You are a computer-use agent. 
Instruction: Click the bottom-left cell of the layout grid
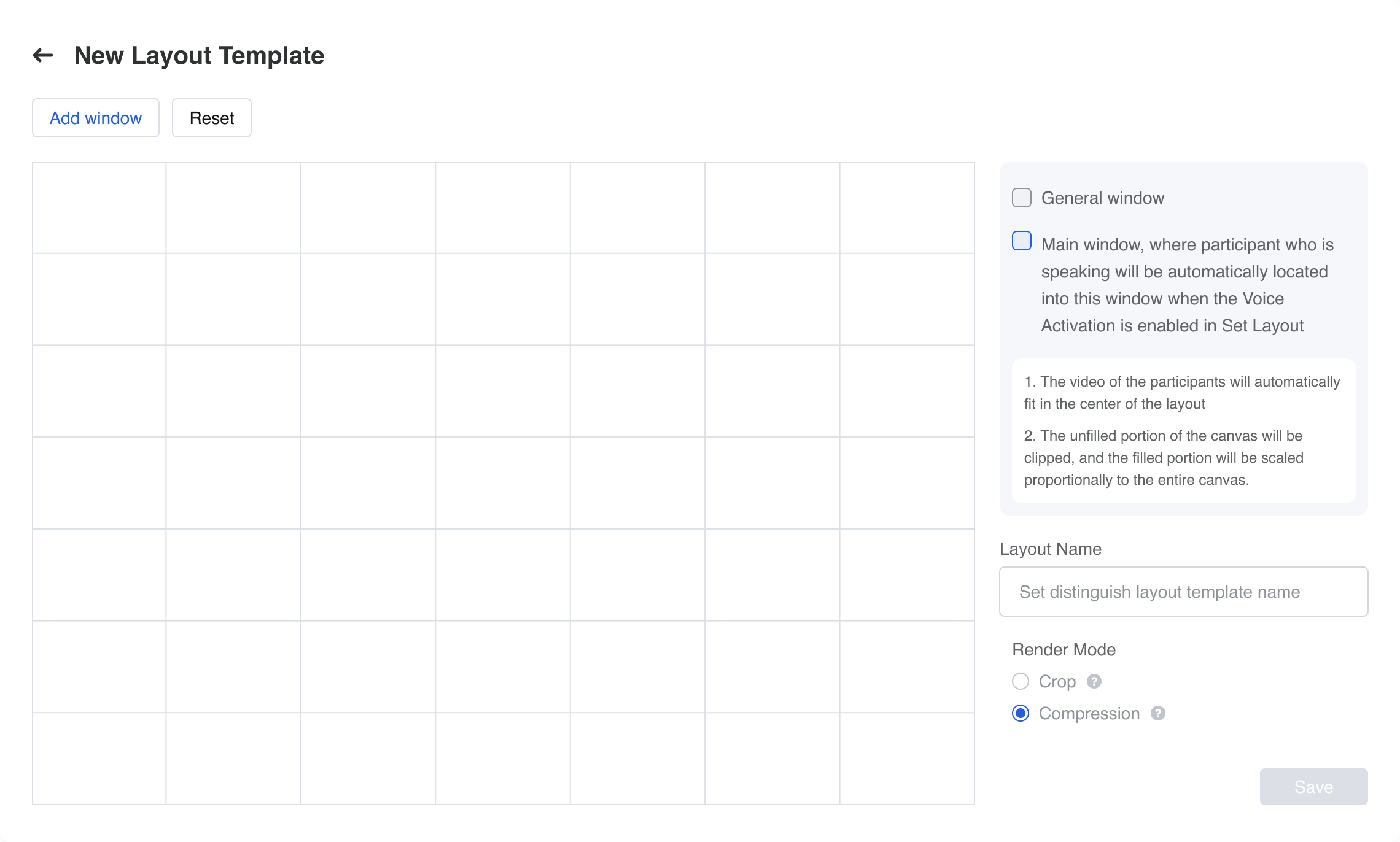[99, 758]
